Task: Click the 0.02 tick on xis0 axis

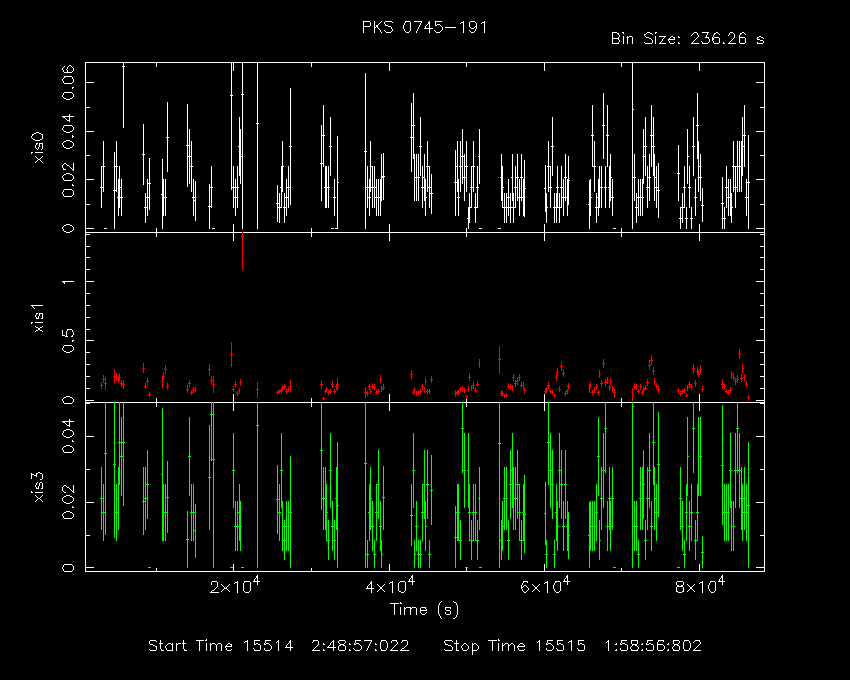Action: [68, 179]
